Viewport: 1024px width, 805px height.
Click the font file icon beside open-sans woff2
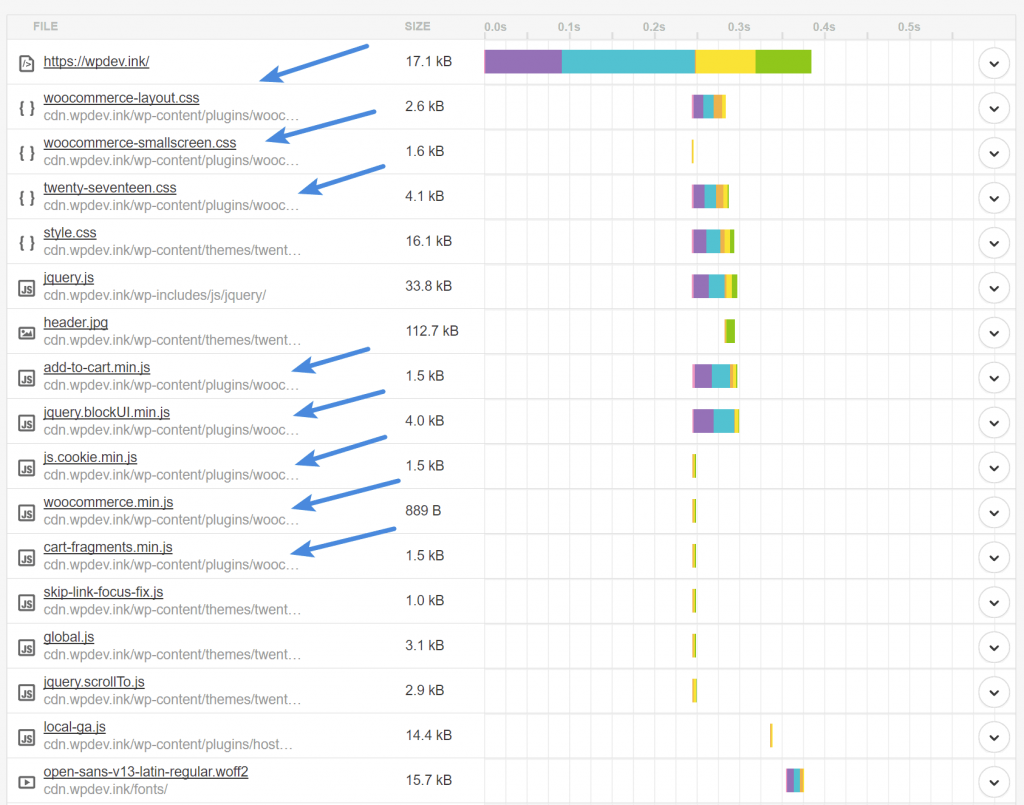[x=27, y=782]
